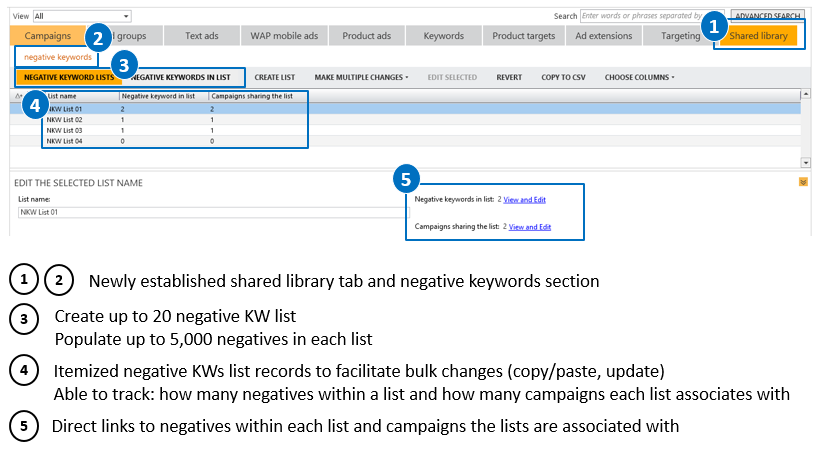This screenshot has width=817, height=450.
Task: Select the WAP mobile ads tab
Action: (x=283, y=36)
